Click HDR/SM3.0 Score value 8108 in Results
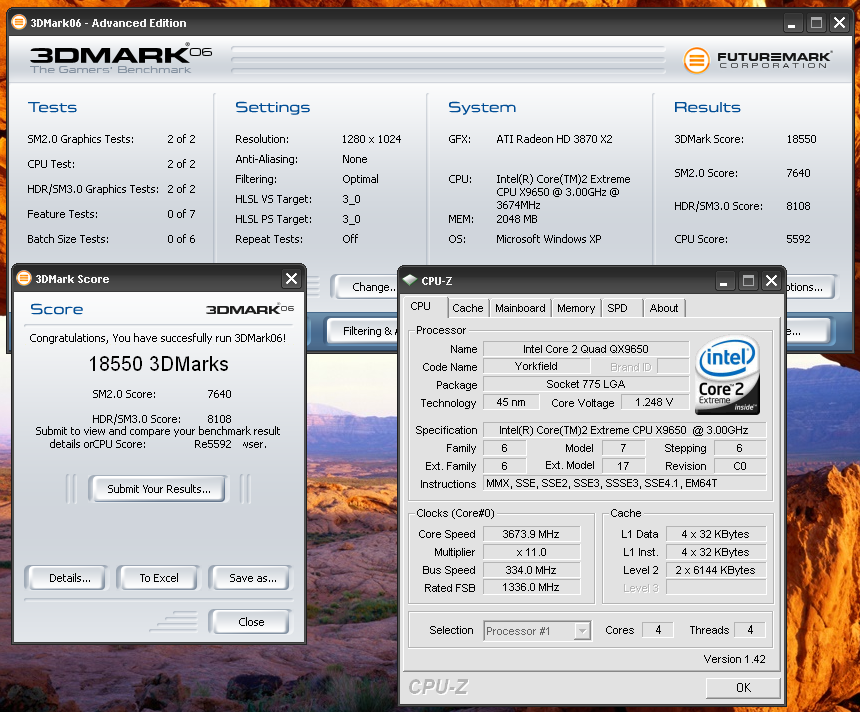The image size is (860, 712). click(x=798, y=206)
